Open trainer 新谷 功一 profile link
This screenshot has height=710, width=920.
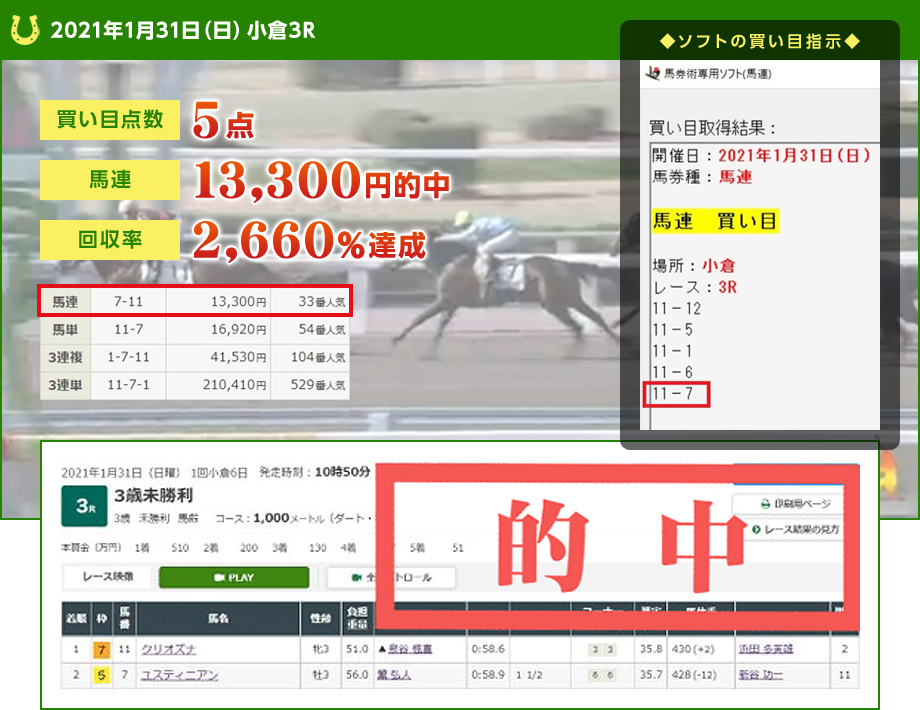tap(759, 675)
